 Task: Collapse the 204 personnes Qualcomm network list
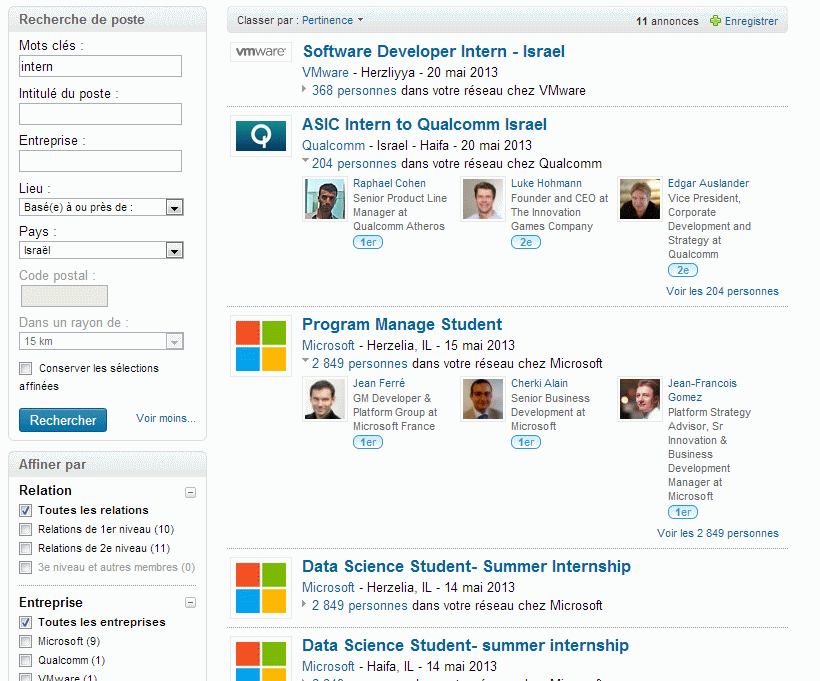(x=305, y=162)
